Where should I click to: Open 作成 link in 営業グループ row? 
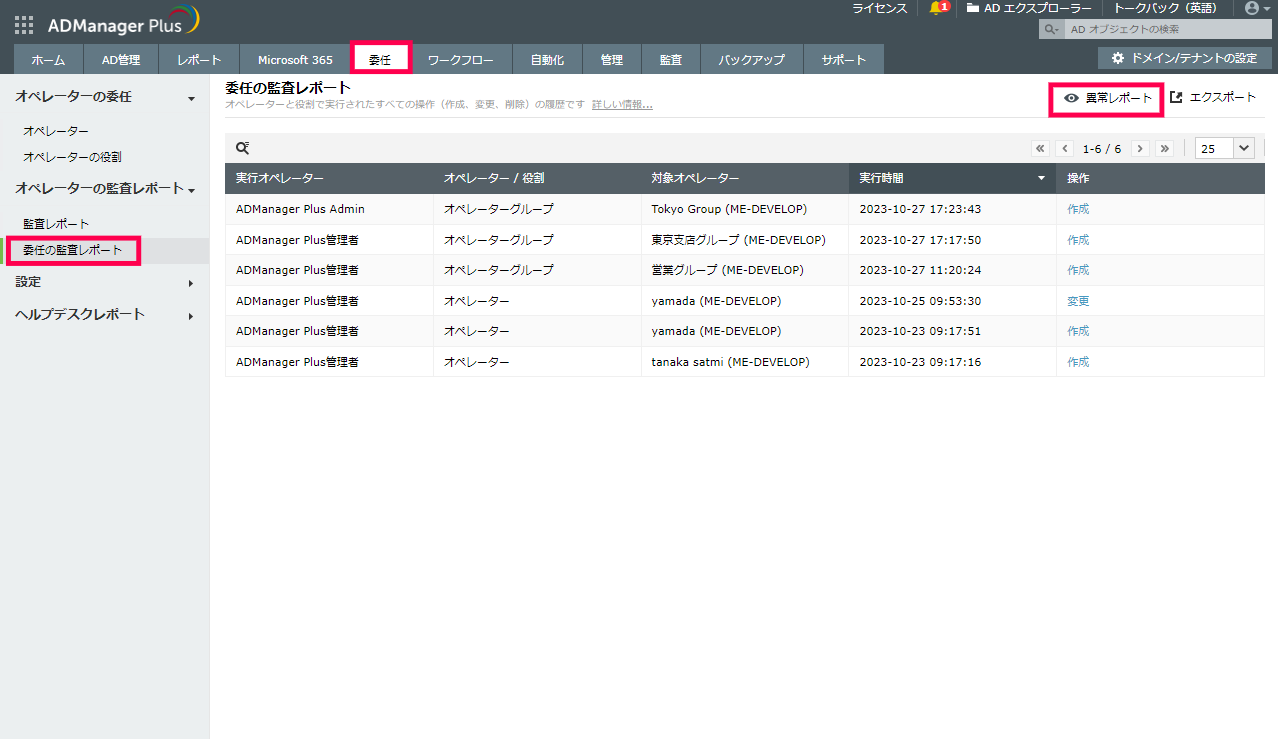[x=1078, y=270]
